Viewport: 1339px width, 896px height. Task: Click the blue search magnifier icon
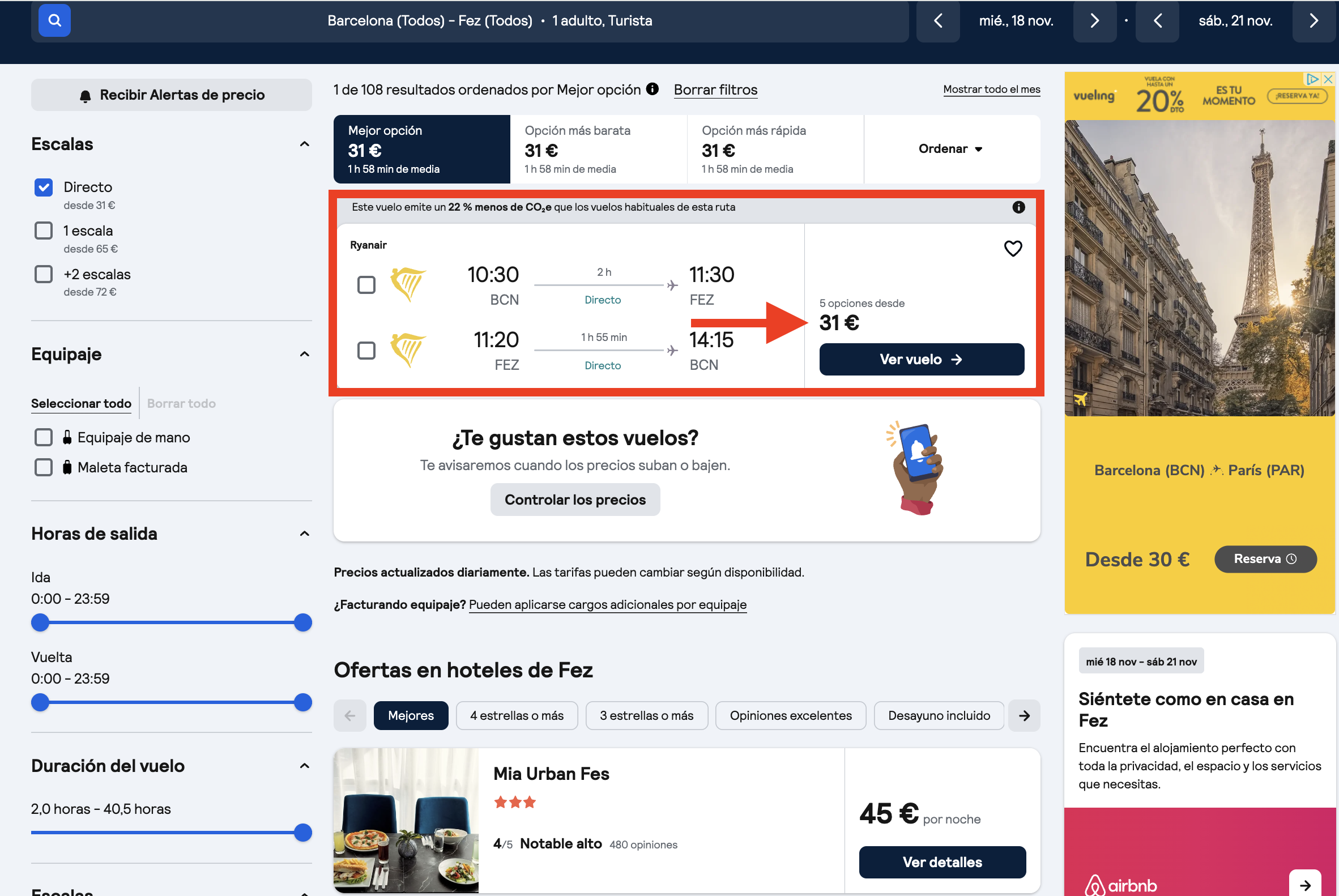(x=54, y=20)
